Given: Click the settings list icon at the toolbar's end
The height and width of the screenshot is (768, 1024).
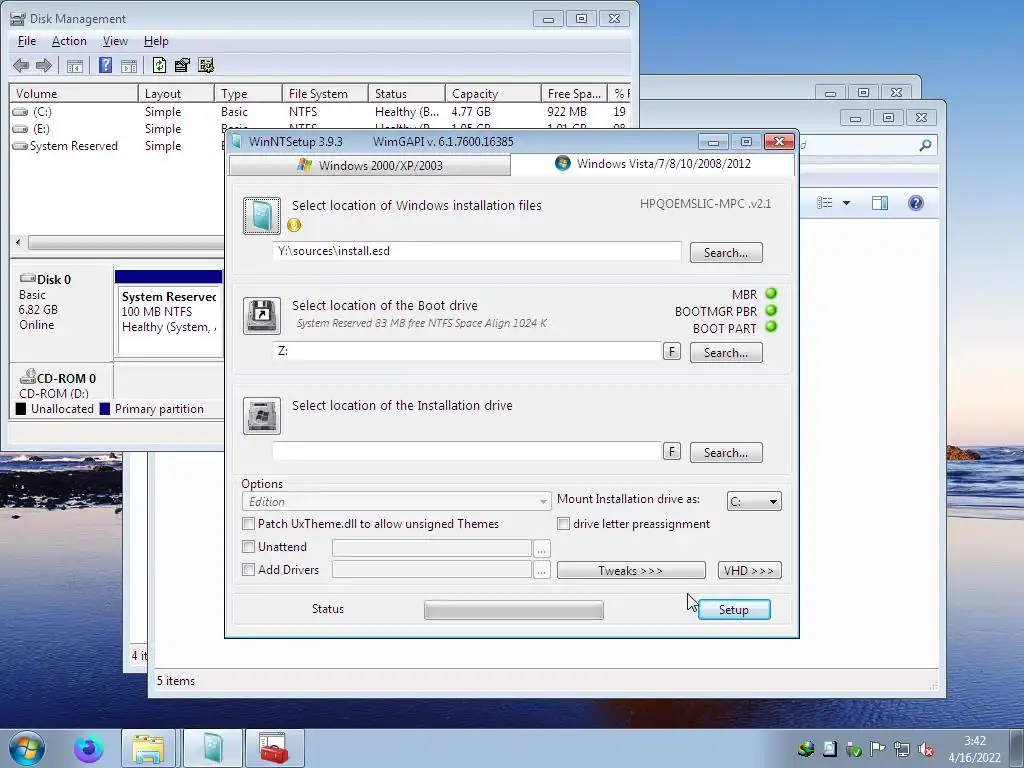Looking at the screenshot, I should point(206,65).
